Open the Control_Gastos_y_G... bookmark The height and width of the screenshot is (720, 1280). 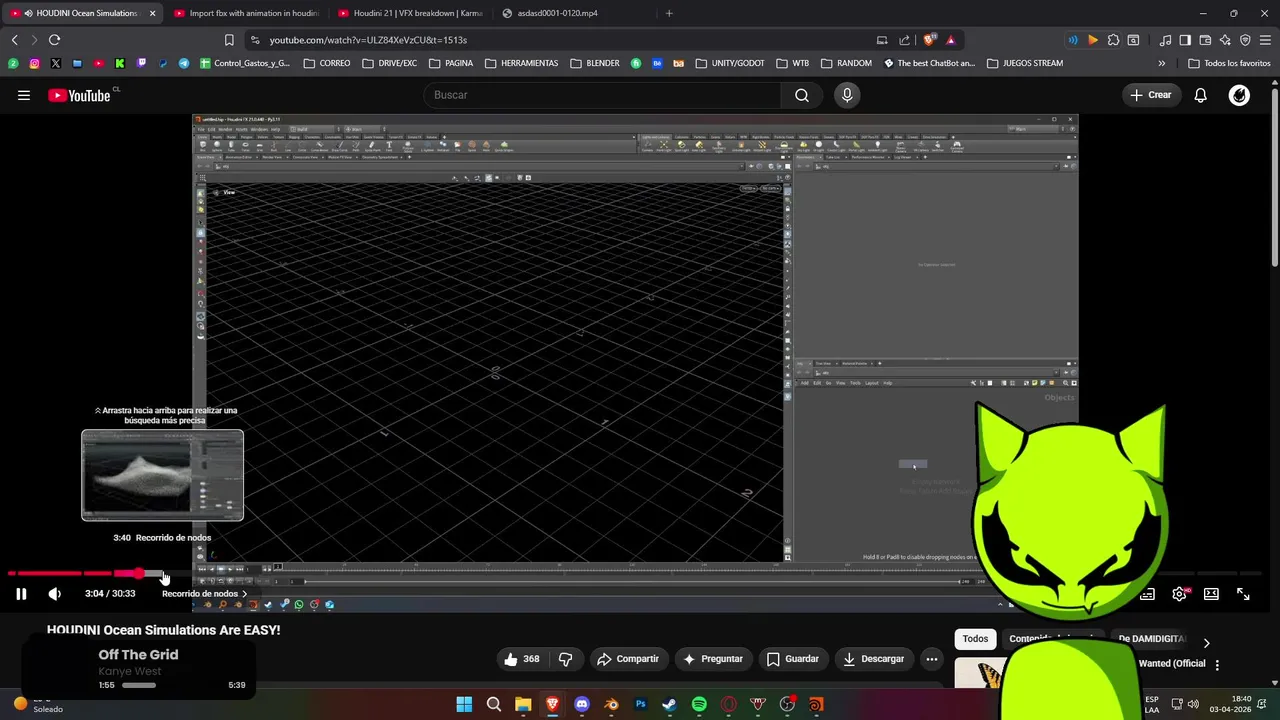[245, 63]
